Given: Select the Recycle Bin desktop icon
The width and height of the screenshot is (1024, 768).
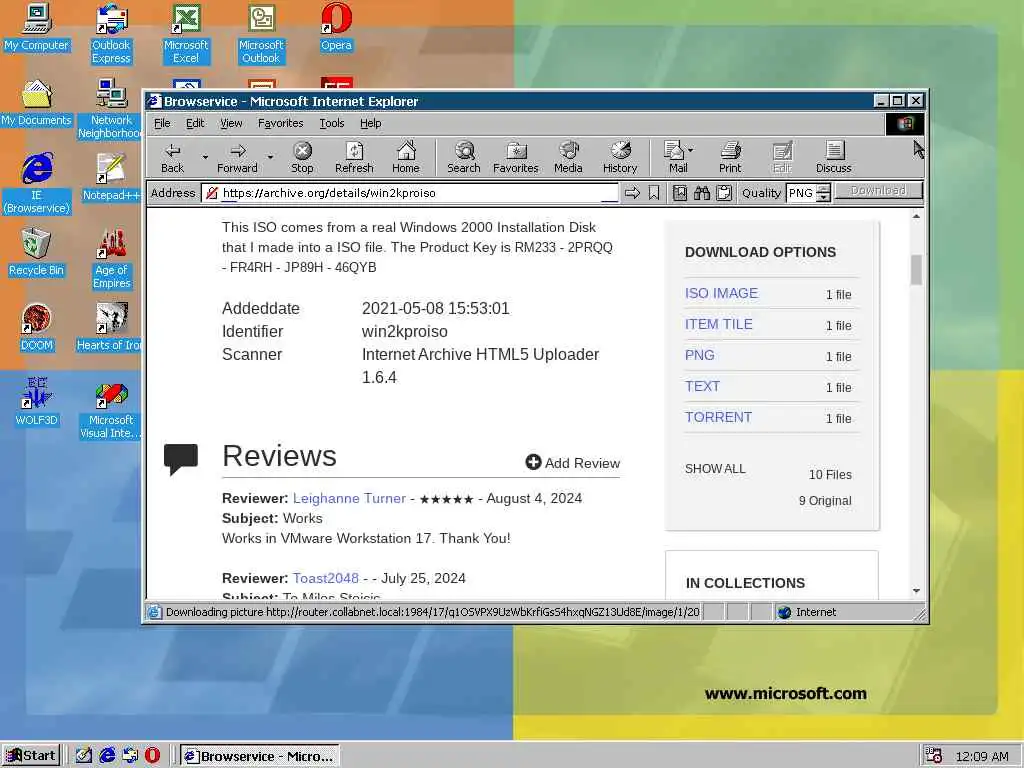Looking at the screenshot, I should (x=37, y=253).
